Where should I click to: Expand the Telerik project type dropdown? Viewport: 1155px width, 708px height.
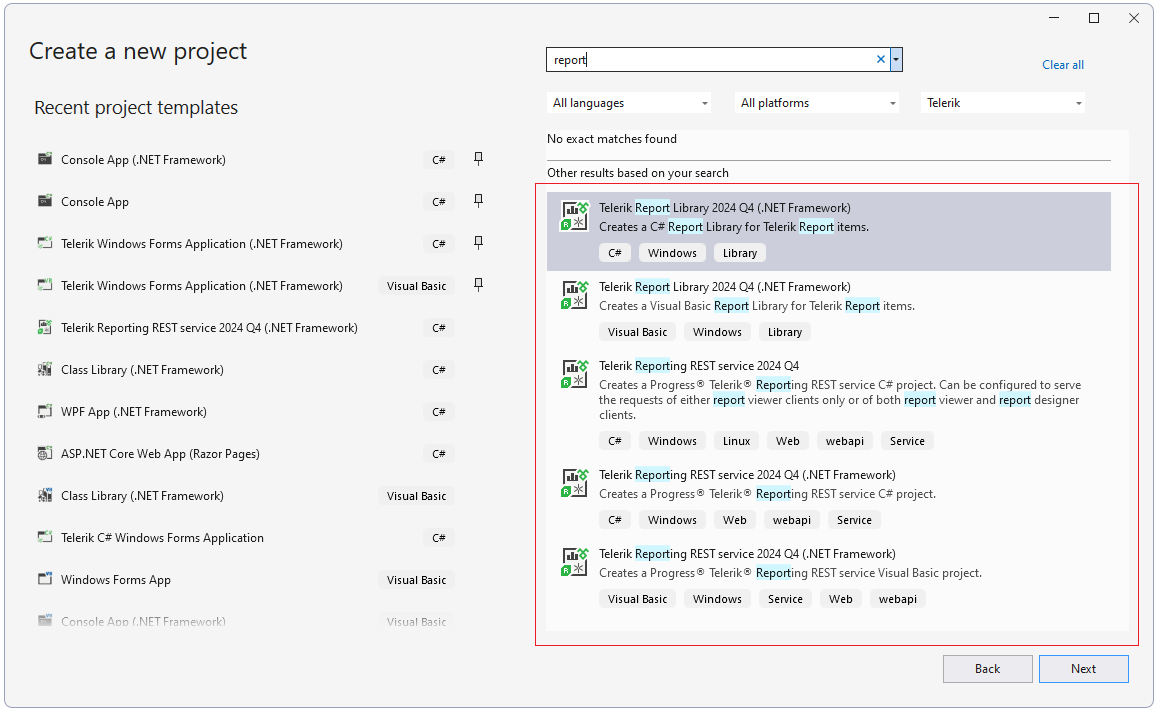tap(1003, 103)
